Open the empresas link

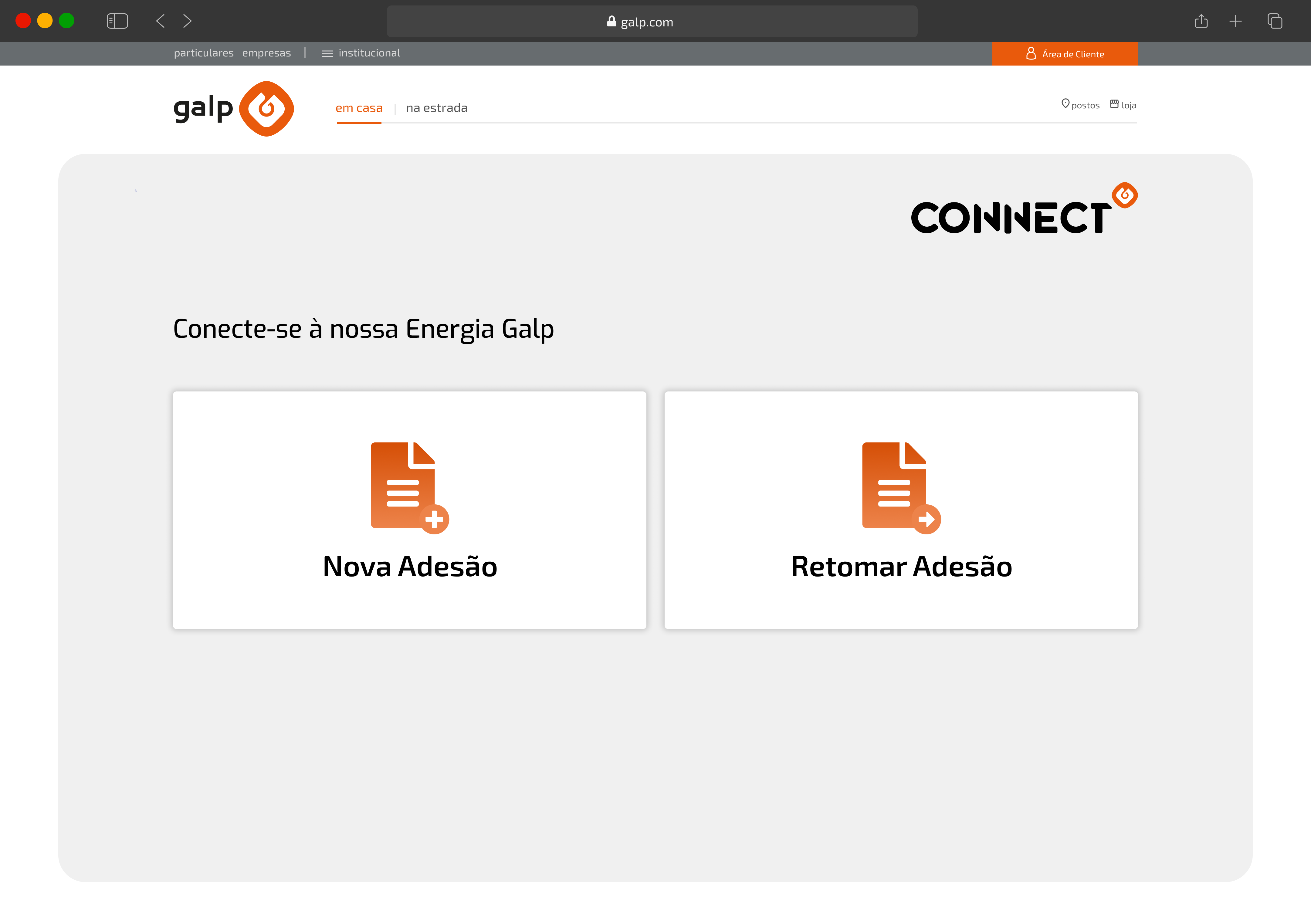(x=266, y=53)
